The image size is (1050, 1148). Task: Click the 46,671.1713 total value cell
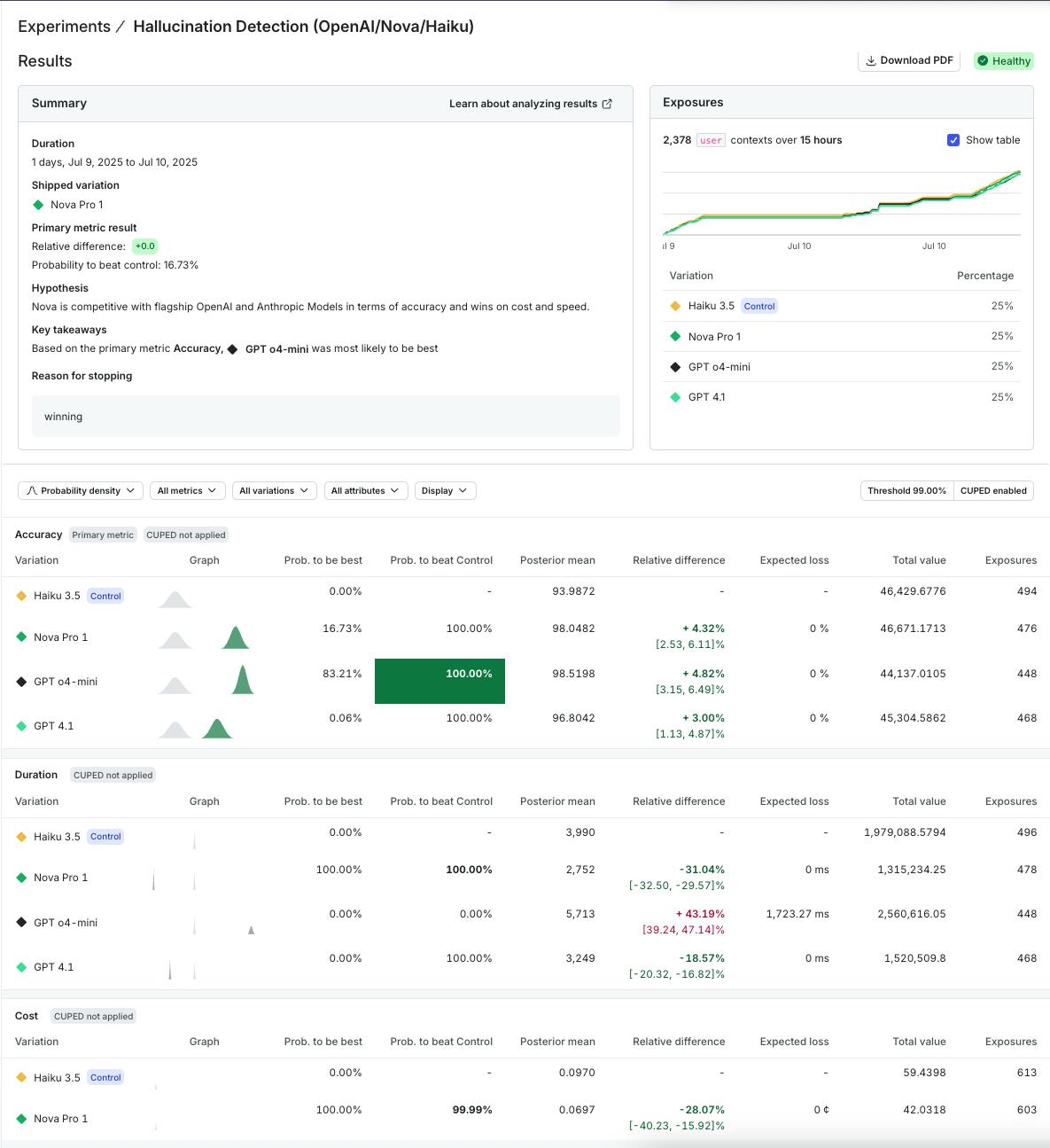pyautogui.click(x=913, y=629)
